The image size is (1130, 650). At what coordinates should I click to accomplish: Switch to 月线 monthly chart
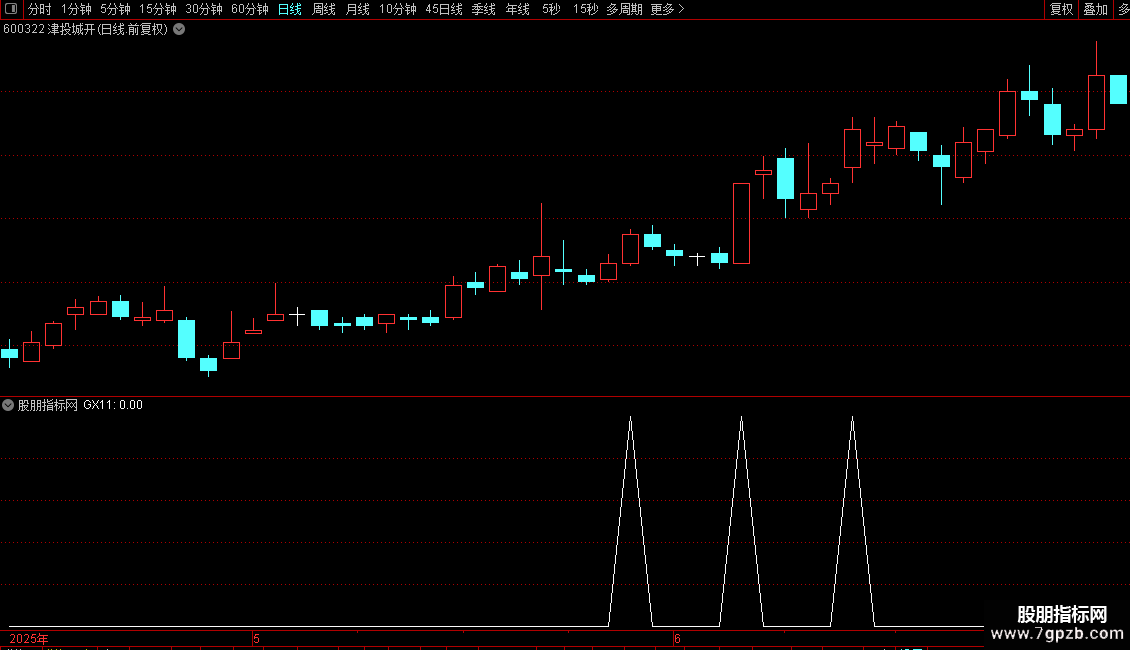[357, 9]
